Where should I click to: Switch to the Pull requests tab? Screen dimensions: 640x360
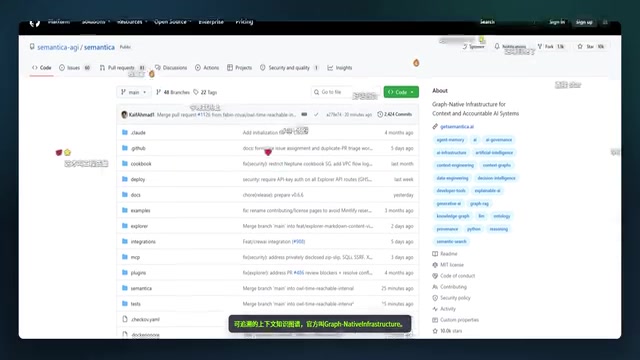tap(122, 68)
